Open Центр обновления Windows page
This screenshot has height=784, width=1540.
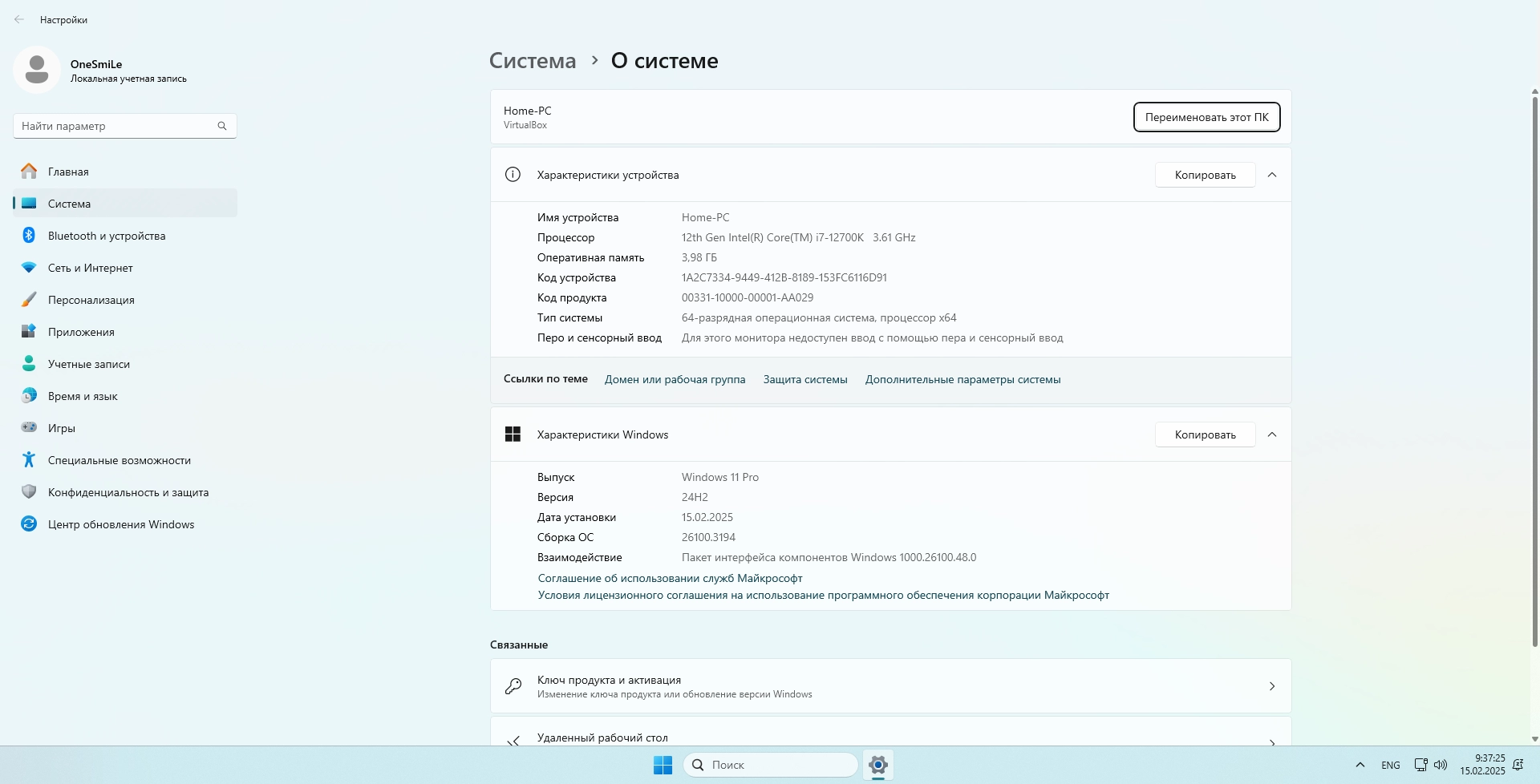[125, 523]
